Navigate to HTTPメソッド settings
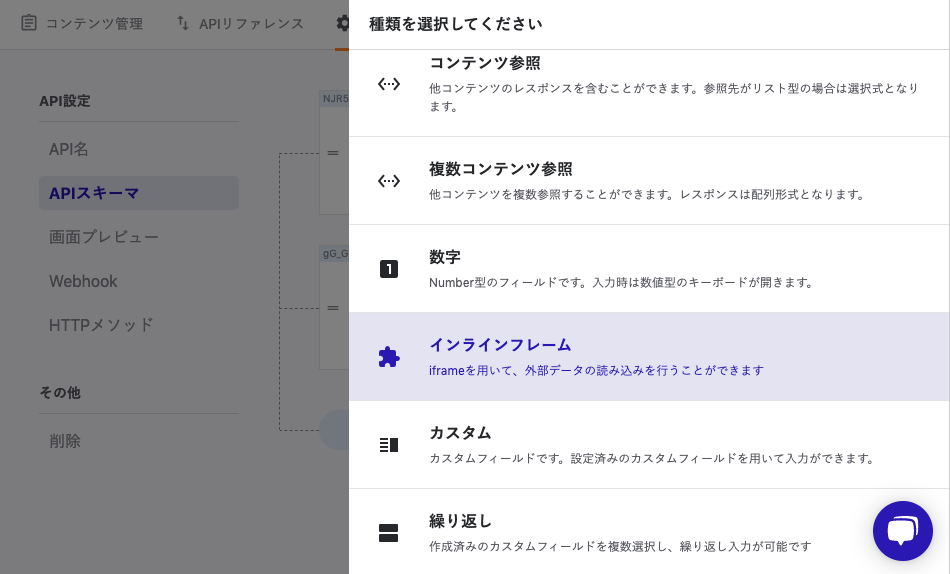The height and width of the screenshot is (574, 950). click(x=101, y=325)
